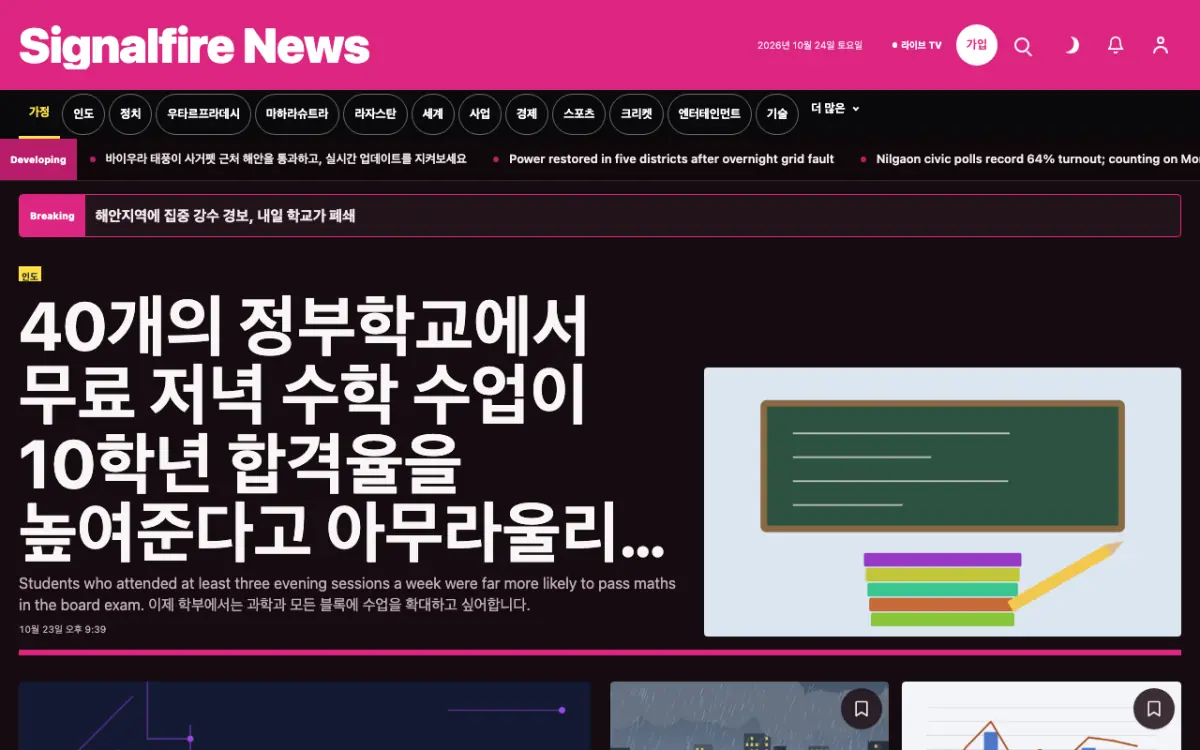The height and width of the screenshot is (750, 1200).
Task: Select the 스포츠 category tab
Action: [x=579, y=114]
